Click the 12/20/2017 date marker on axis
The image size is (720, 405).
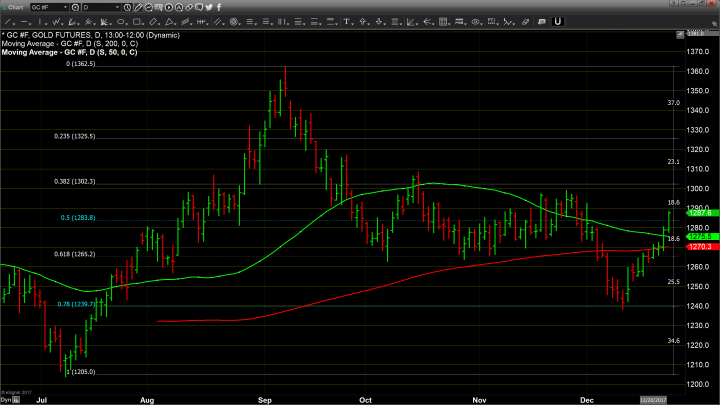pos(654,398)
